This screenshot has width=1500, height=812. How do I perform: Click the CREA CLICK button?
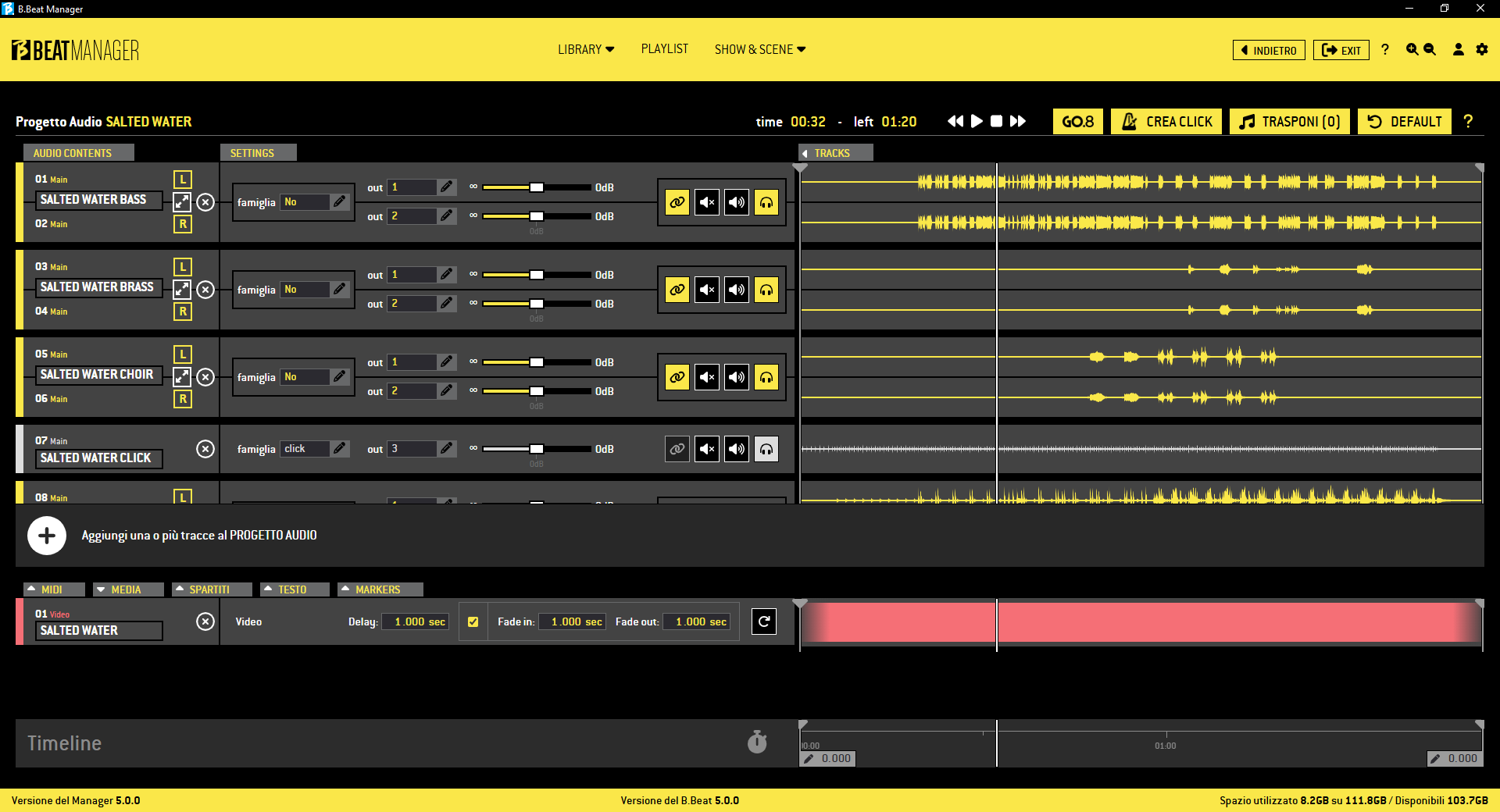point(1166,121)
